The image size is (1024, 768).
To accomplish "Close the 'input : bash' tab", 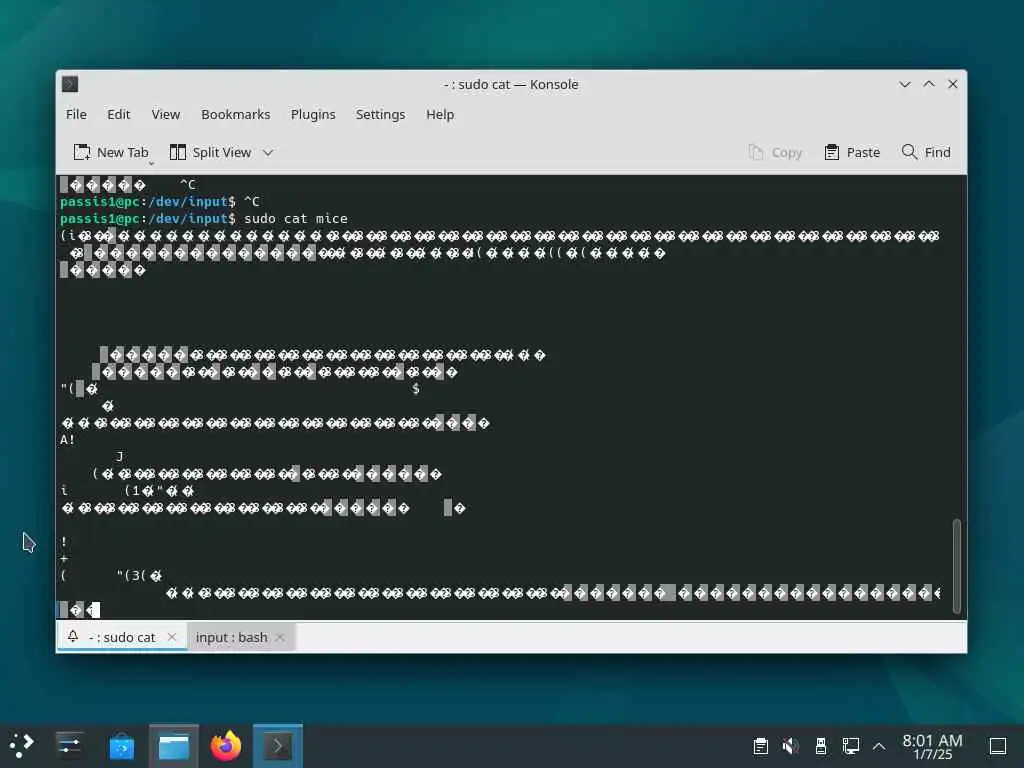I will (x=280, y=637).
